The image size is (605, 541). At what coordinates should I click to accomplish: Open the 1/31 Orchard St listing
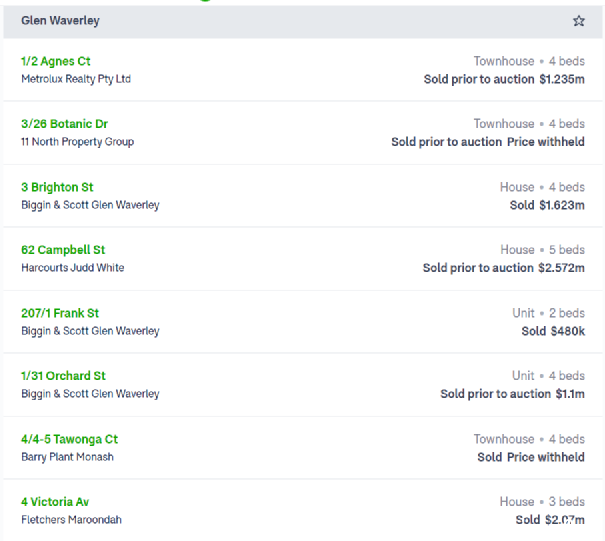point(63,376)
